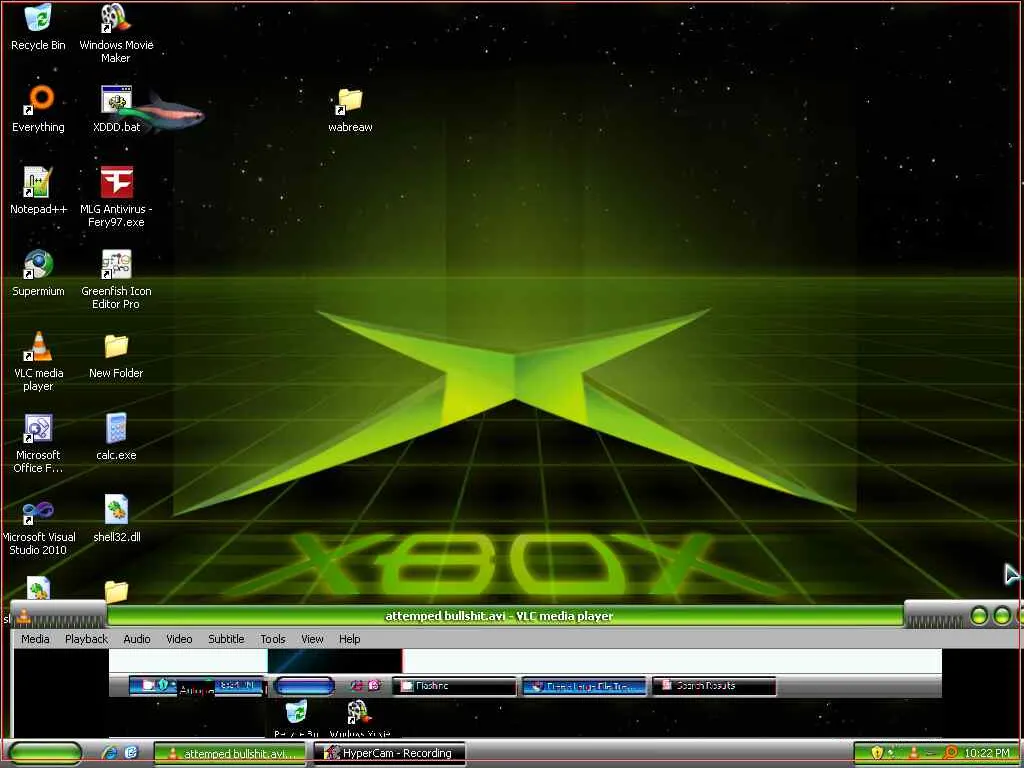
Task: Open the VLC Audio menu
Action: 136,639
